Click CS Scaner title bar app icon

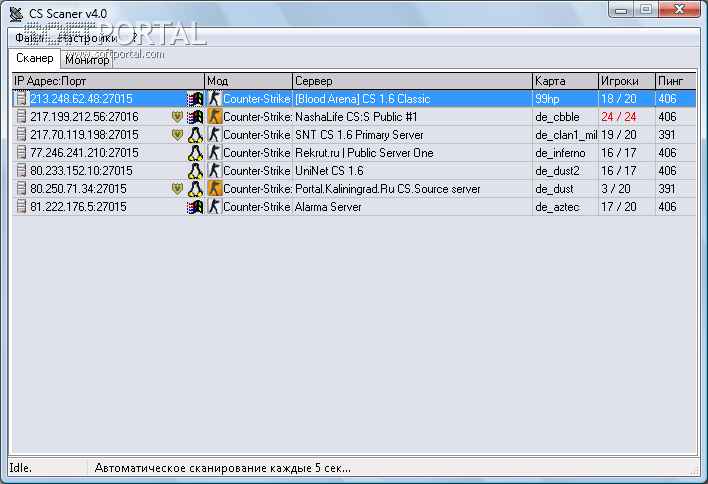pos(16,14)
